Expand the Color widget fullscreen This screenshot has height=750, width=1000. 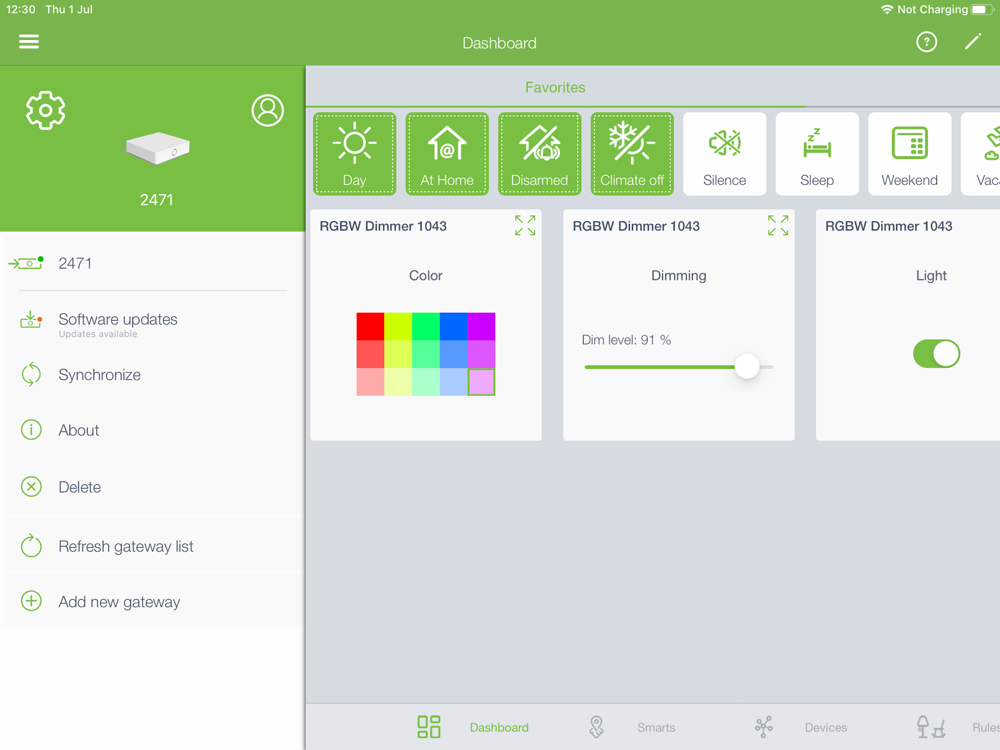pos(525,225)
